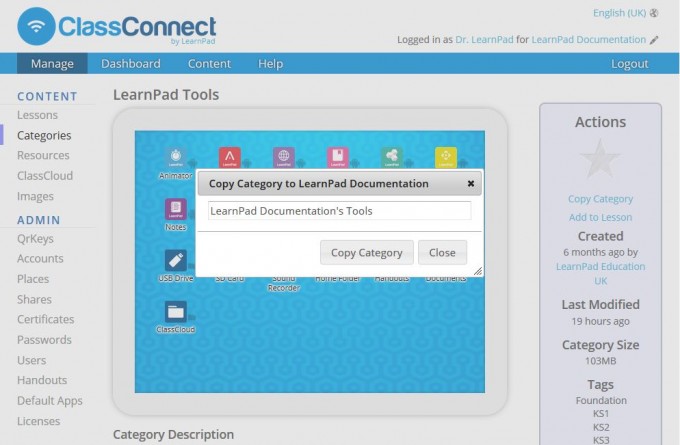This screenshot has height=445, width=680.
Task: Open Passwords admin page
Action: 44,340
